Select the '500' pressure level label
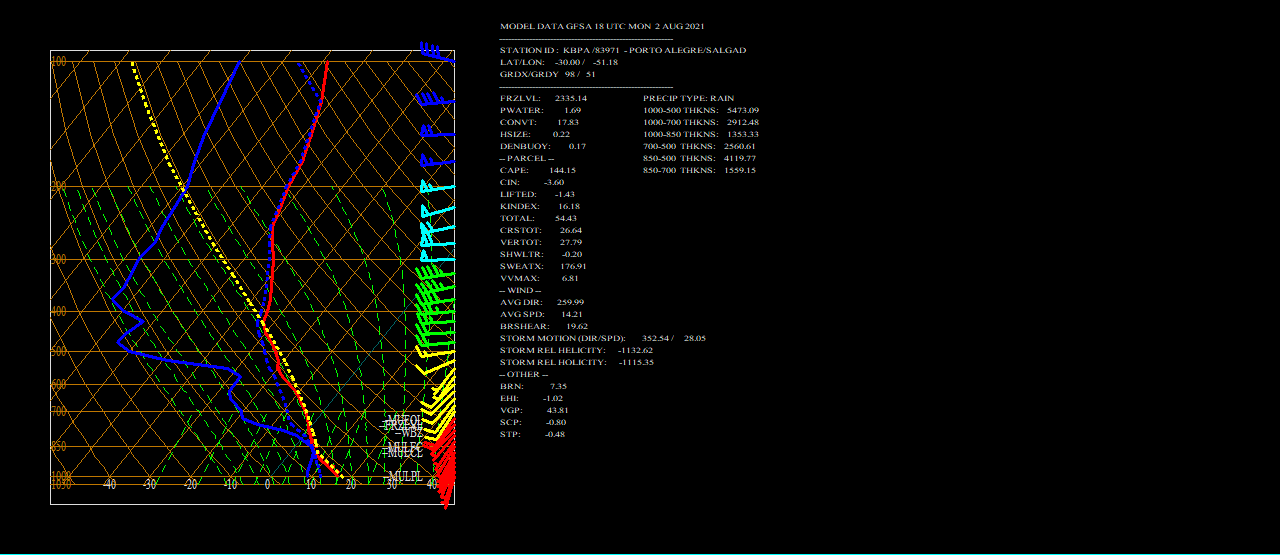This screenshot has height=555, width=1280. pyautogui.click(x=59, y=352)
